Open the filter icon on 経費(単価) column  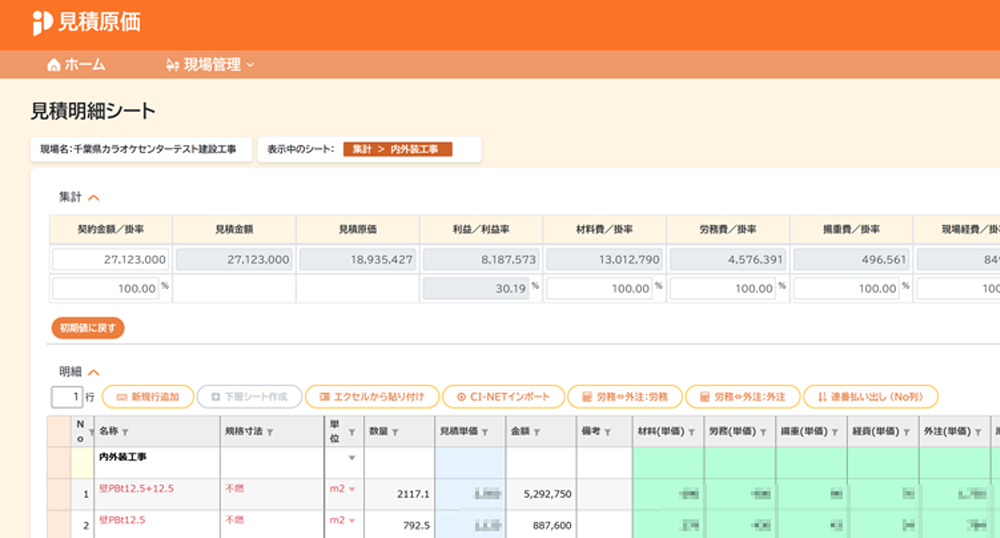point(907,432)
